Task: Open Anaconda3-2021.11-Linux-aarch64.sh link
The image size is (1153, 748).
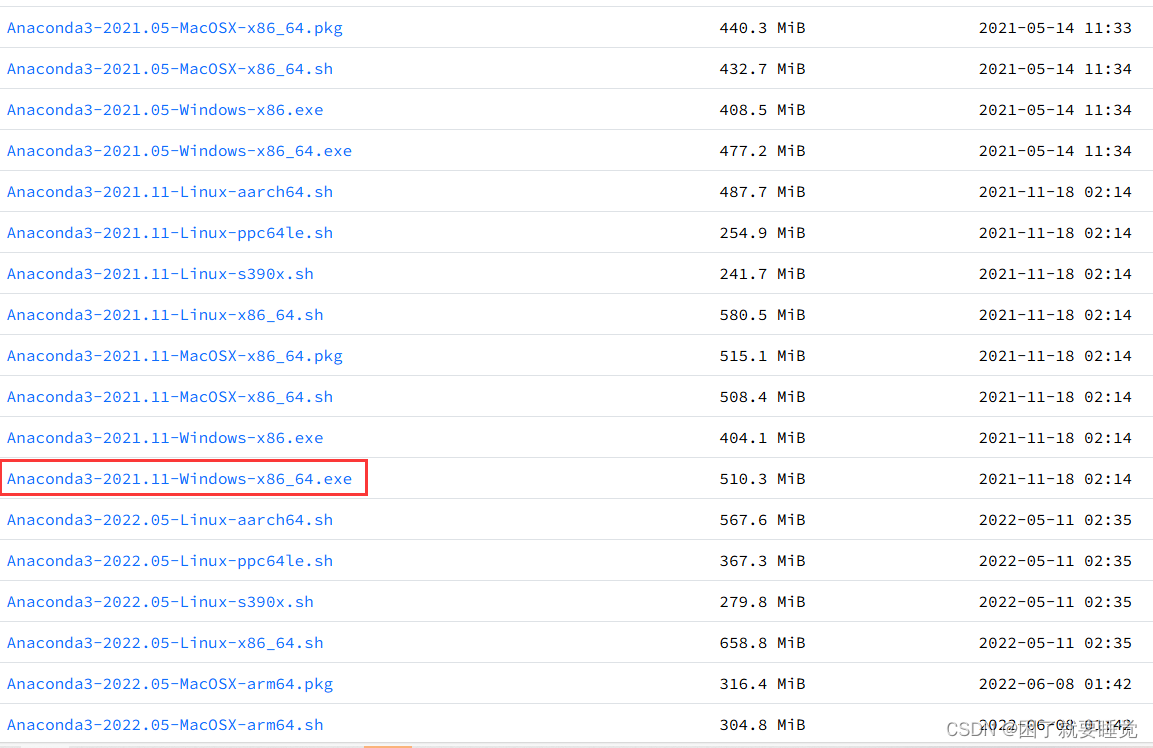Action: point(170,192)
